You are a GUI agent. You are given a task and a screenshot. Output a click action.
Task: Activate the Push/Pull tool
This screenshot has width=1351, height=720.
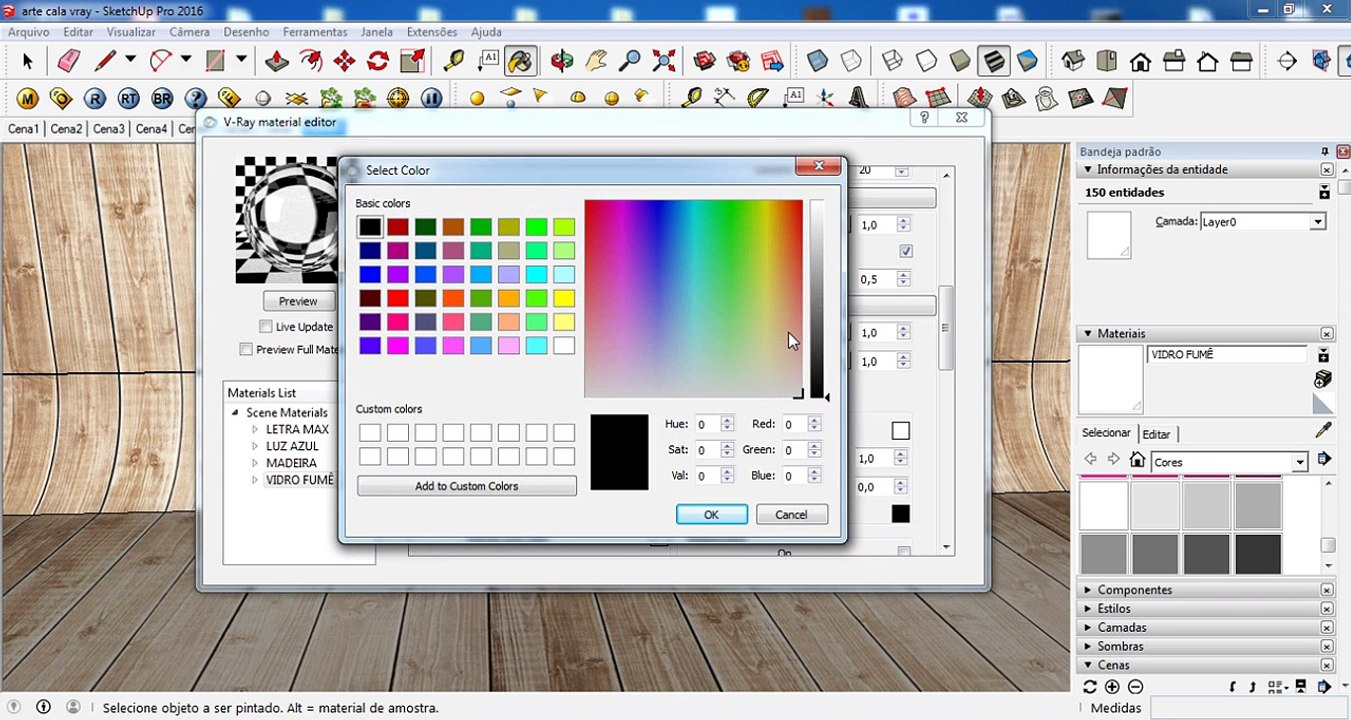pos(277,61)
